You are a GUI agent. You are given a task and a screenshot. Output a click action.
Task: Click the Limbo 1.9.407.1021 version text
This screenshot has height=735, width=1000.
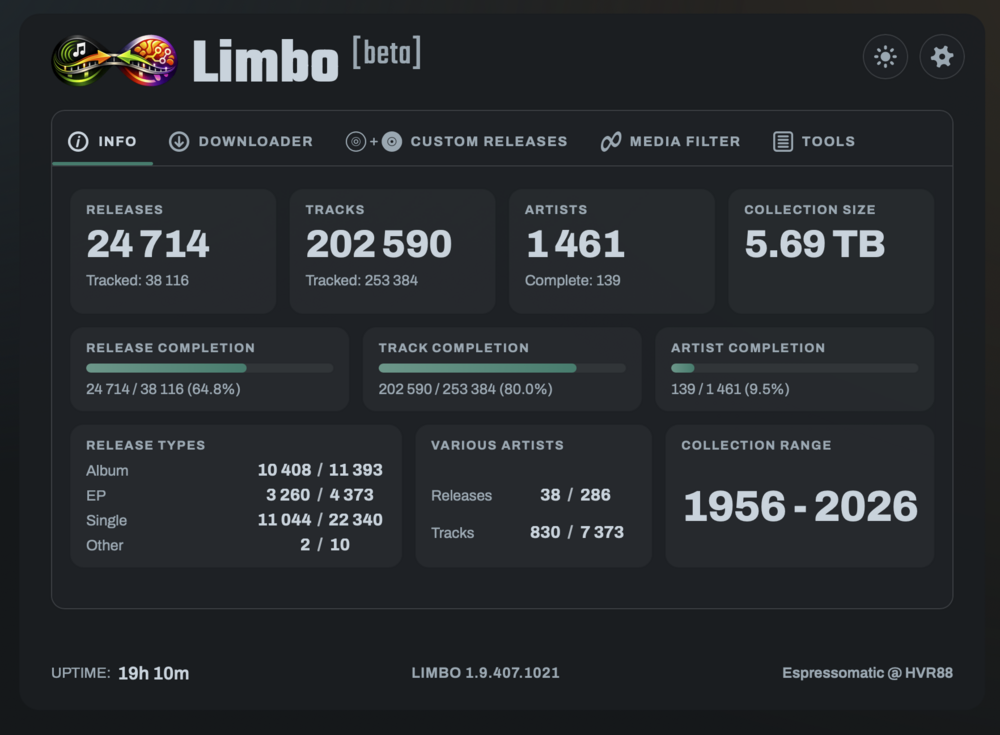click(x=485, y=673)
